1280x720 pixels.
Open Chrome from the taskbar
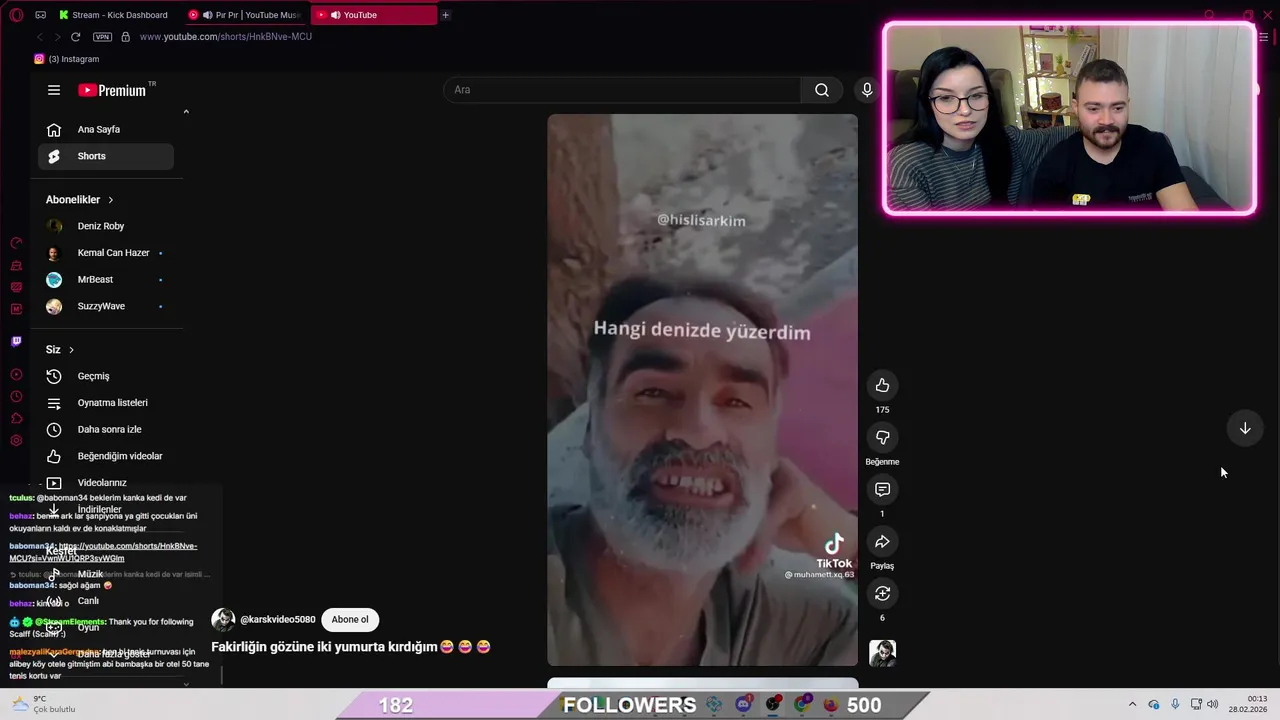point(802,704)
